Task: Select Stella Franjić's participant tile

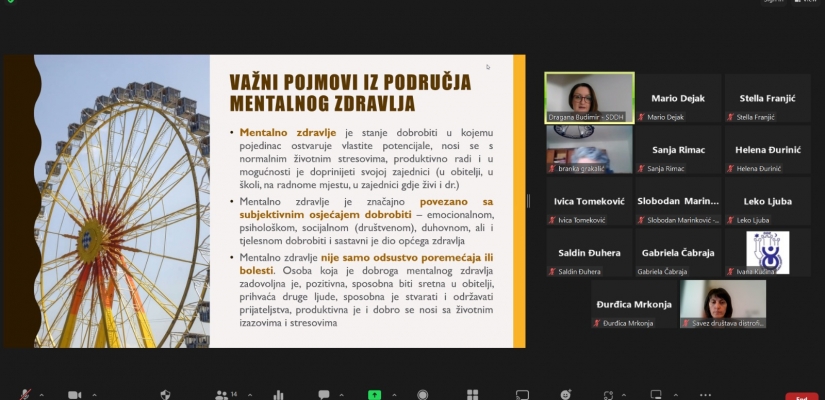Action: point(767,98)
